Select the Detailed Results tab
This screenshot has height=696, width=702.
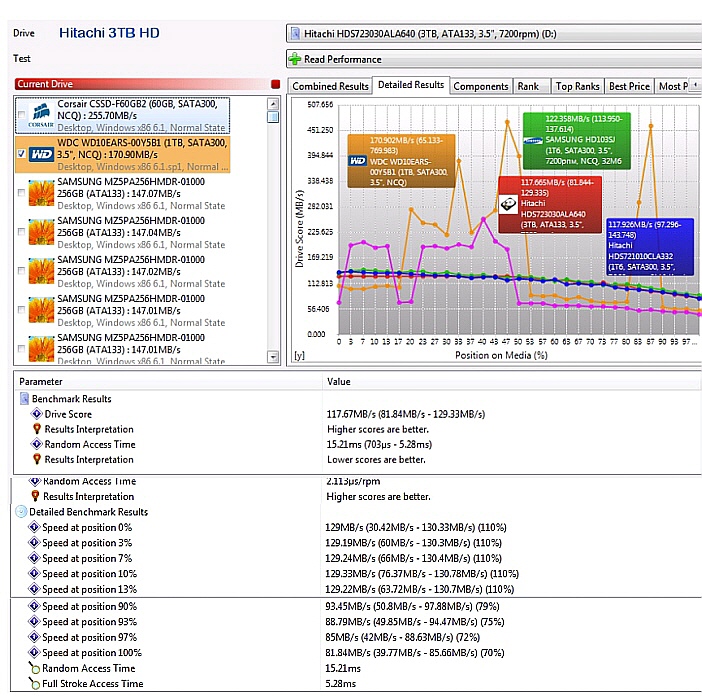[x=411, y=85]
